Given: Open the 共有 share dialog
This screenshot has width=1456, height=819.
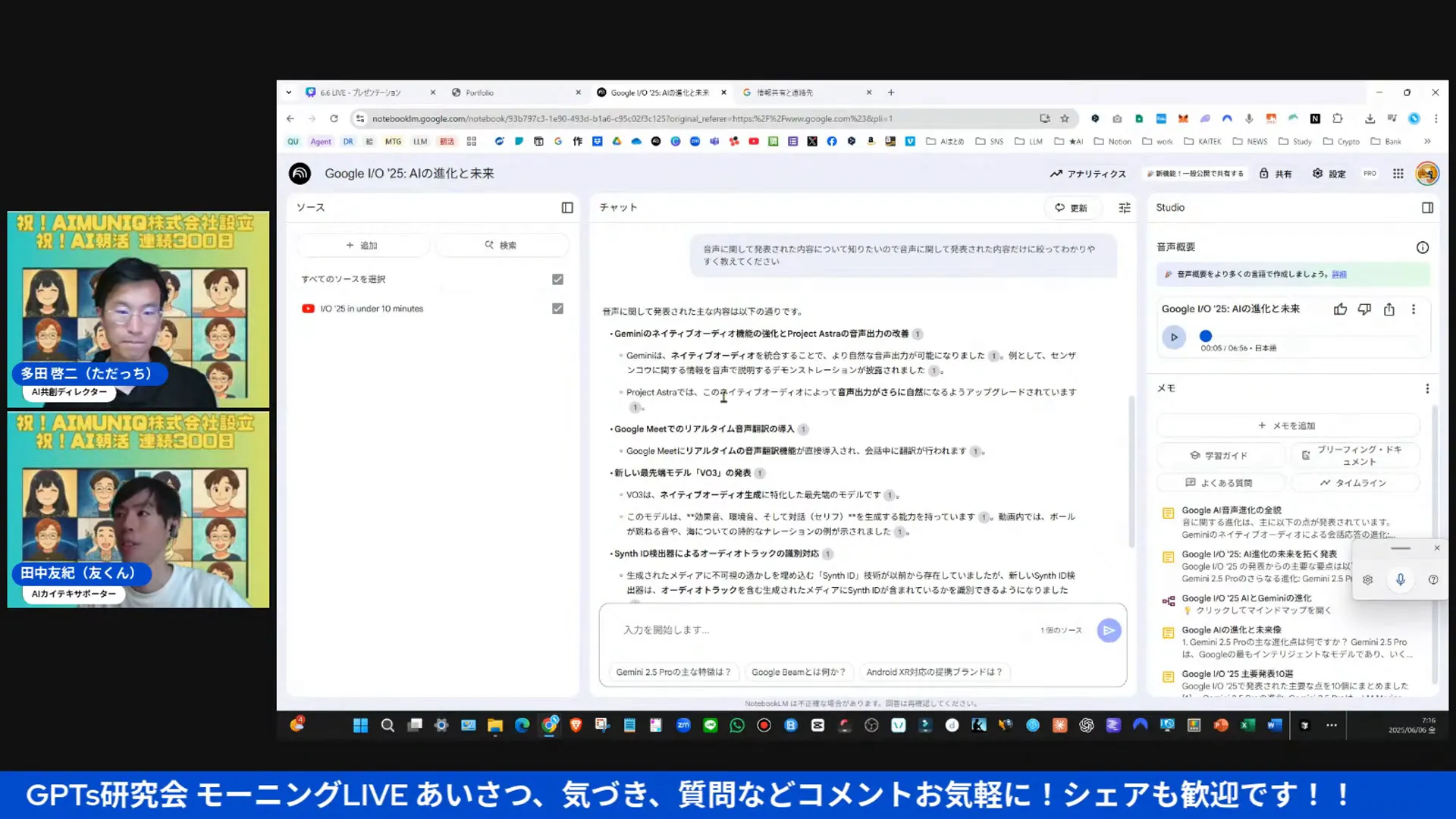Looking at the screenshot, I should click(1276, 174).
